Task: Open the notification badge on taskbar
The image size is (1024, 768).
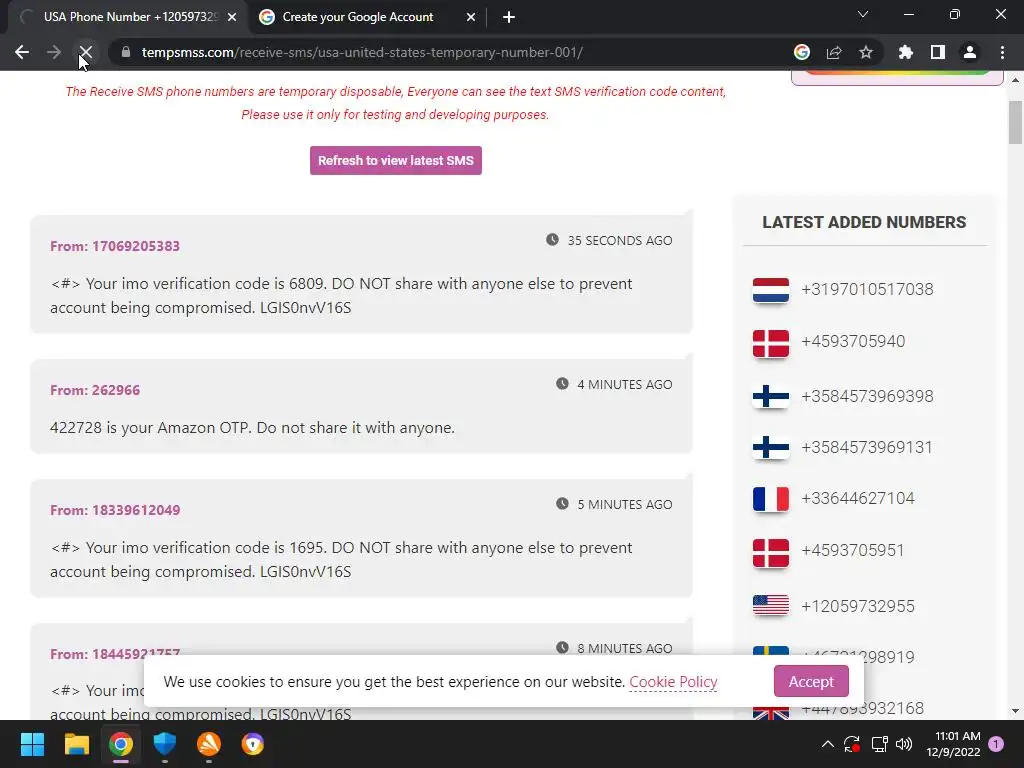Action: pos(996,744)
